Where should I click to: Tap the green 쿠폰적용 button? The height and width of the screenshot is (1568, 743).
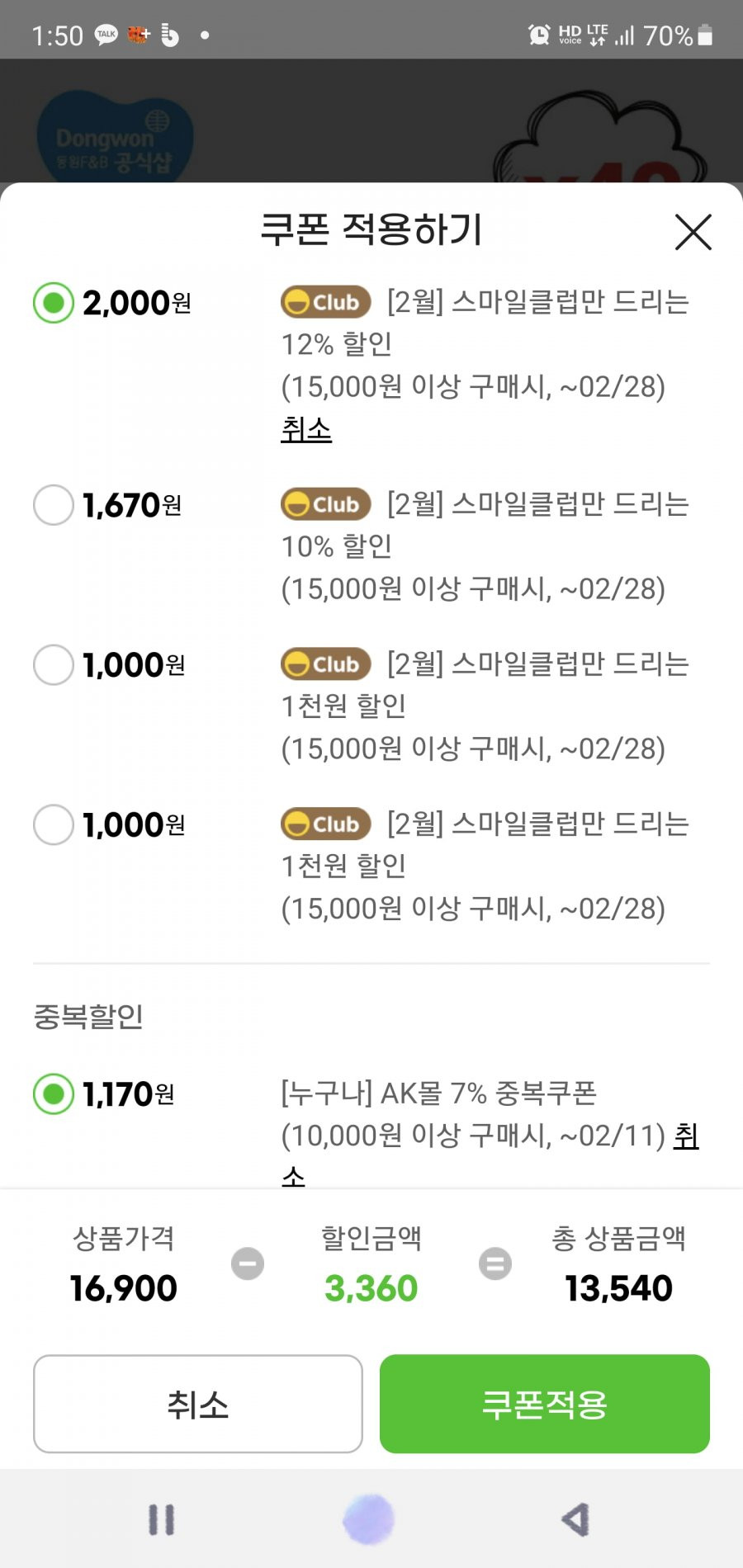pyautogui.click(x=545, y=1404)
